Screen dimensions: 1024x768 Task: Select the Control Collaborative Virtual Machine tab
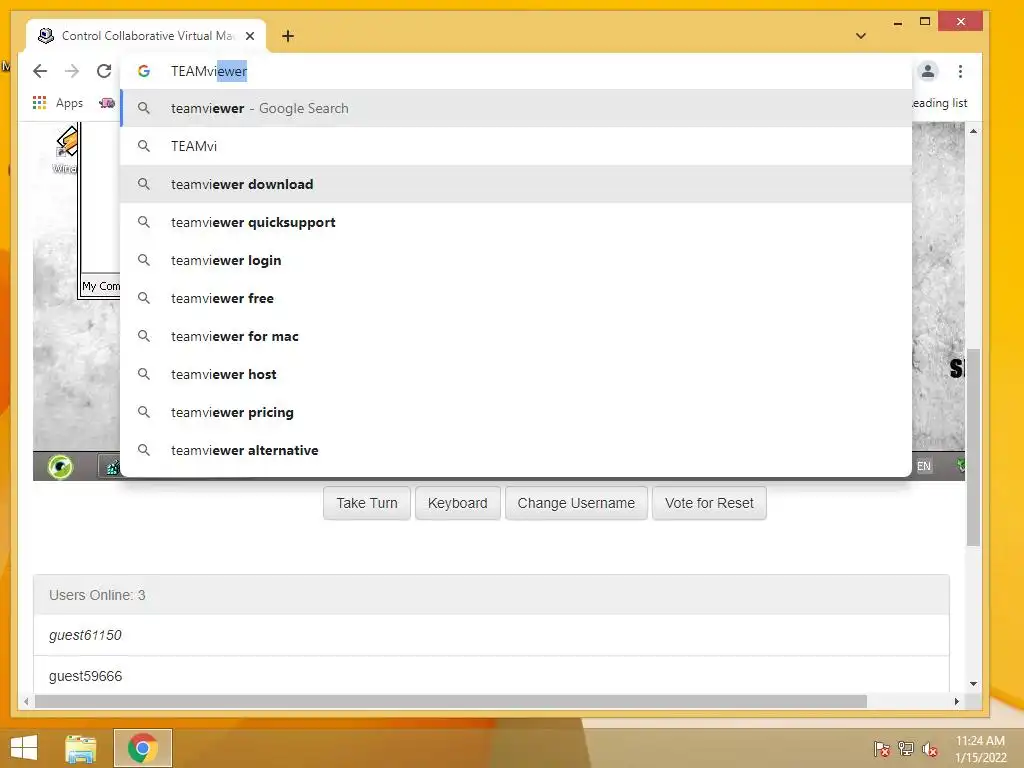[146, 36]
